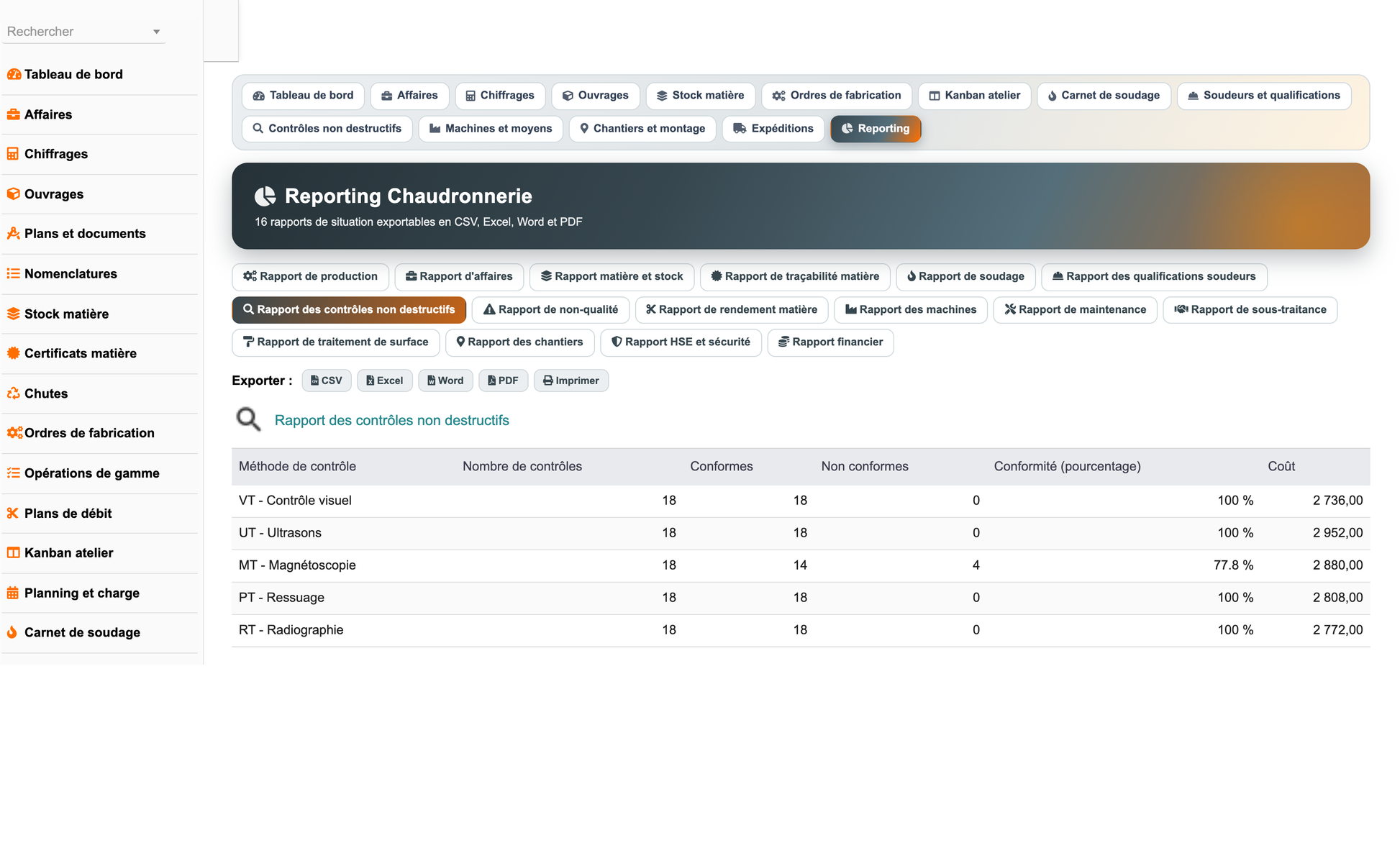Show Rapport de rendement matière
This screenshot has width=1400, height=866.
732,310
